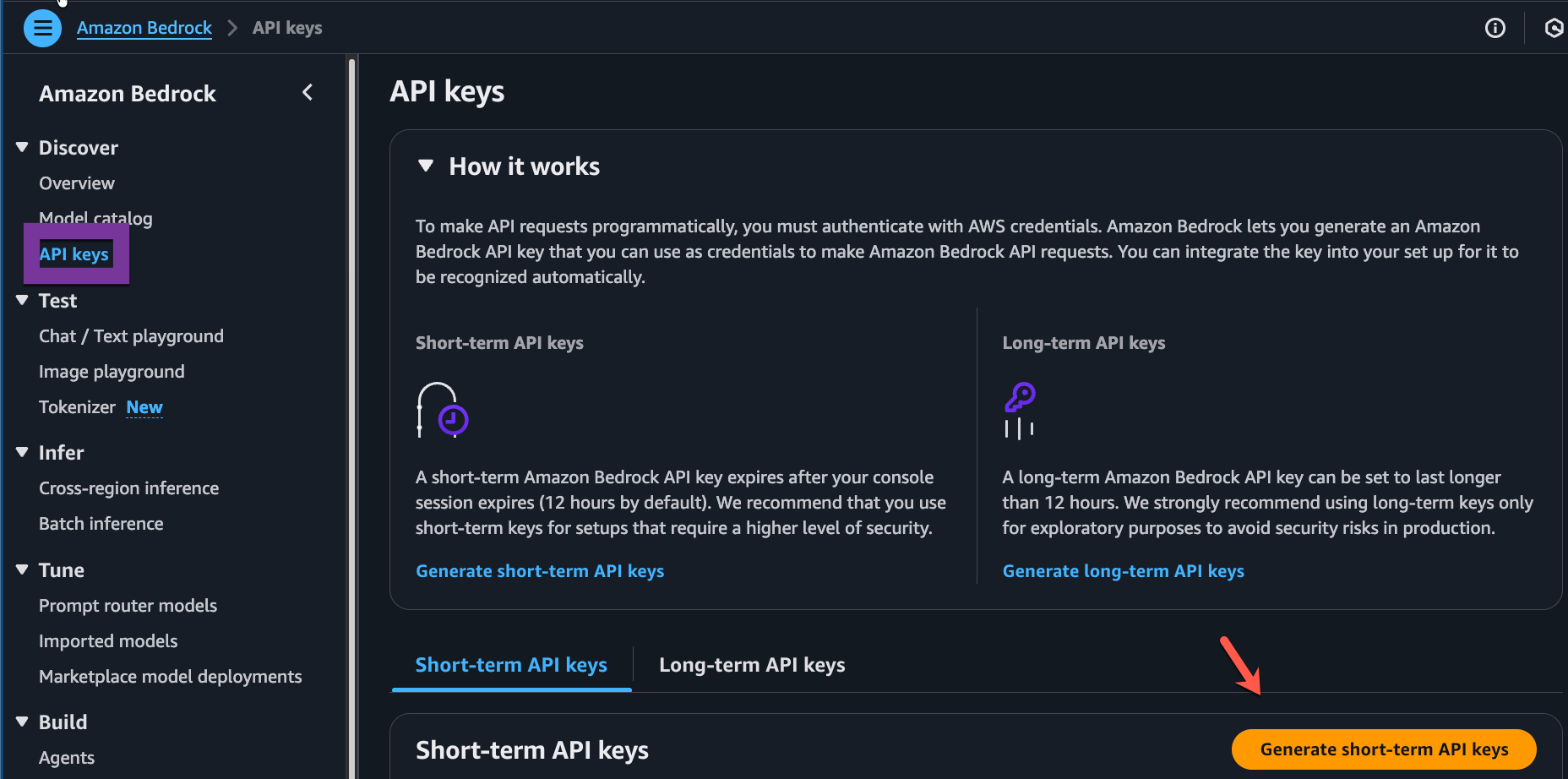Click the hexagon icon in top bar
The height and width of the screenshot is (779, 1568).
pyautogui.click(x=1553, y=28)
